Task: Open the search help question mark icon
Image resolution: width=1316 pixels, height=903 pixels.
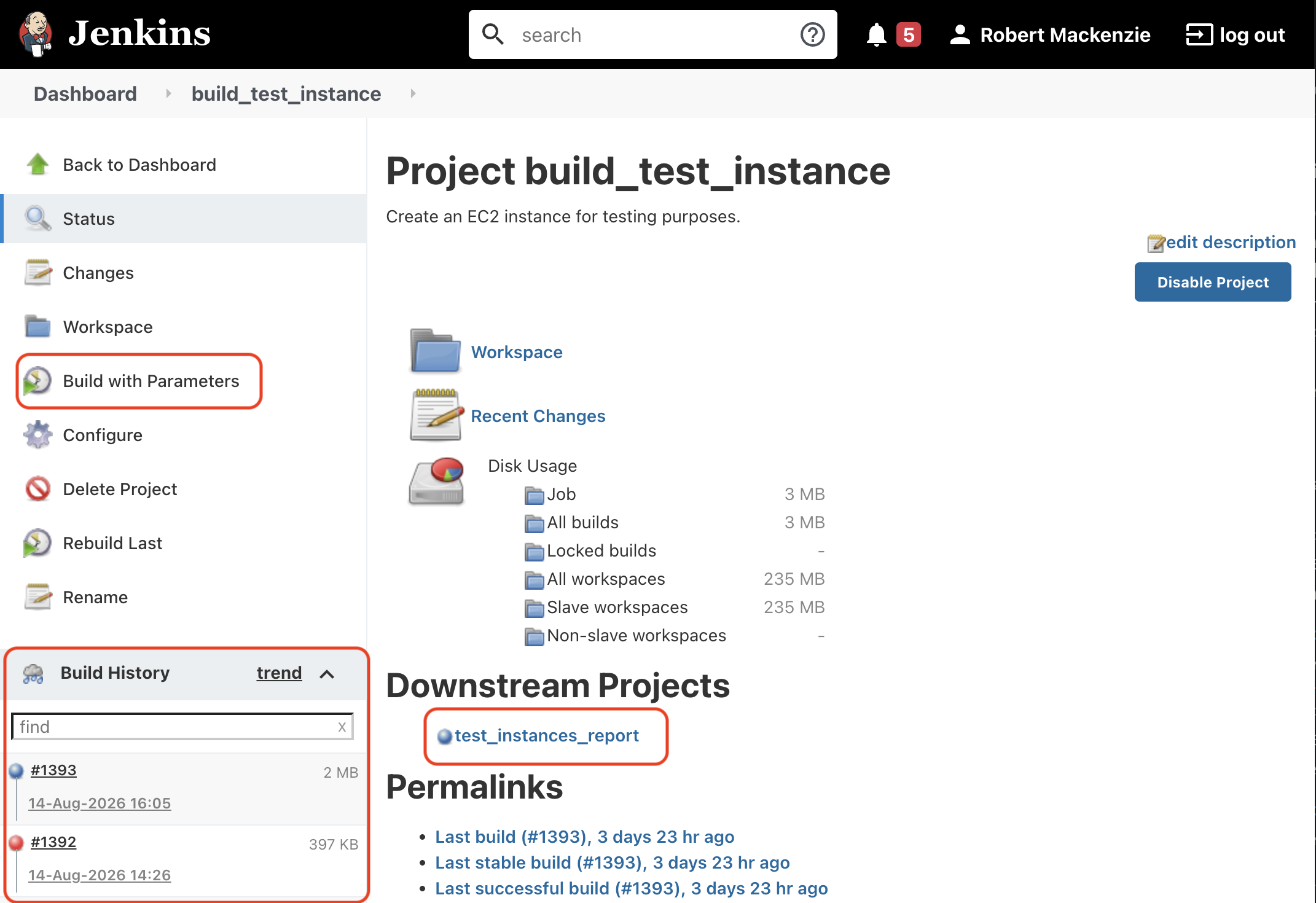Action: coord(812,34)
